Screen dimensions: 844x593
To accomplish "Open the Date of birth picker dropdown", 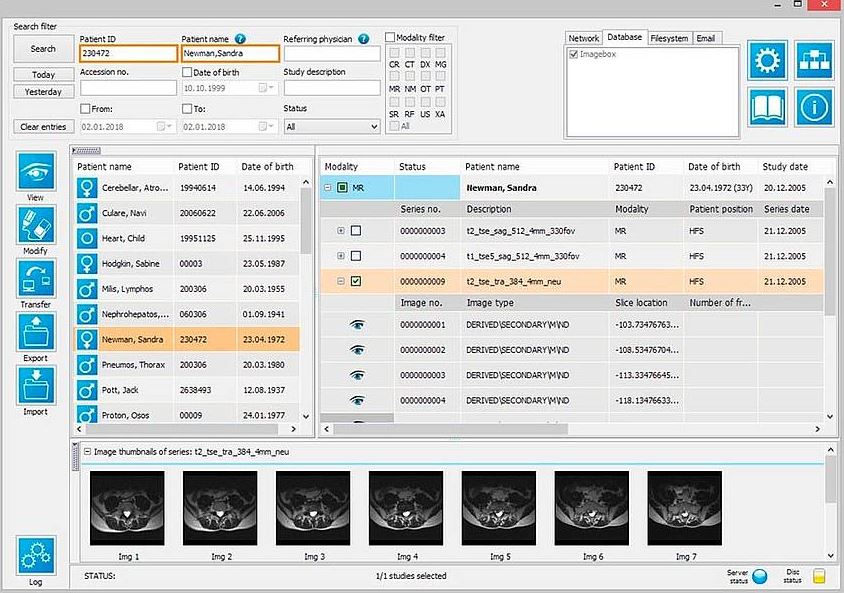I will pyautogui.click(x=266, y=88).
